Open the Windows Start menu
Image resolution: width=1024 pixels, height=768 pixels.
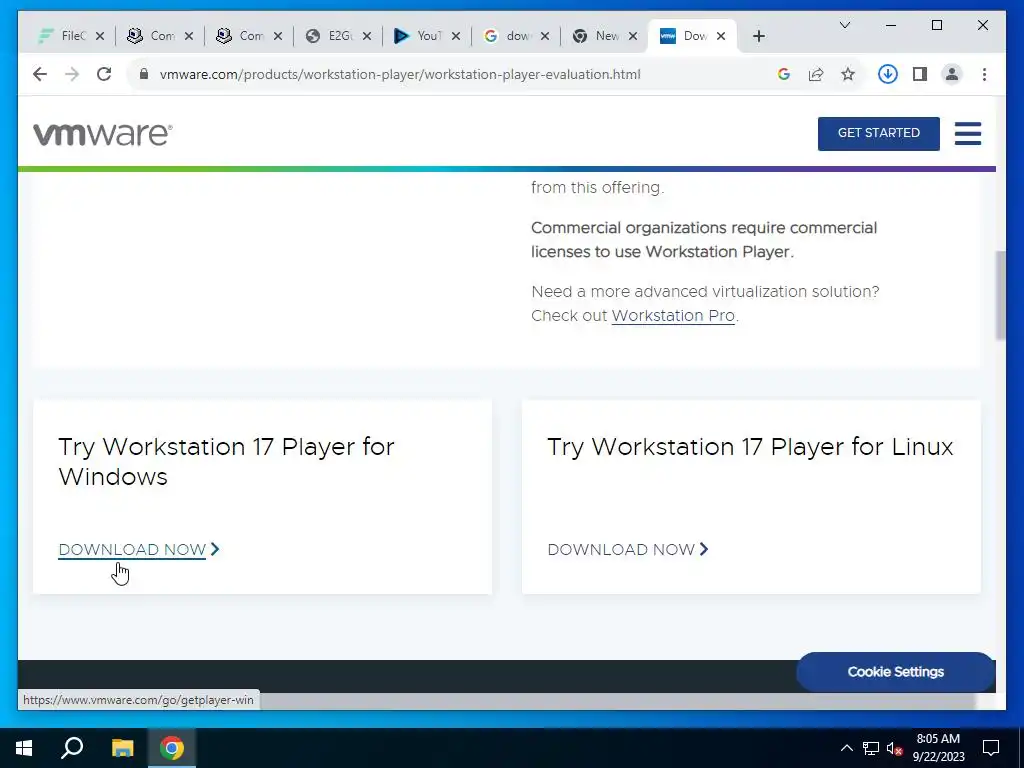click(x=24, y=748)
